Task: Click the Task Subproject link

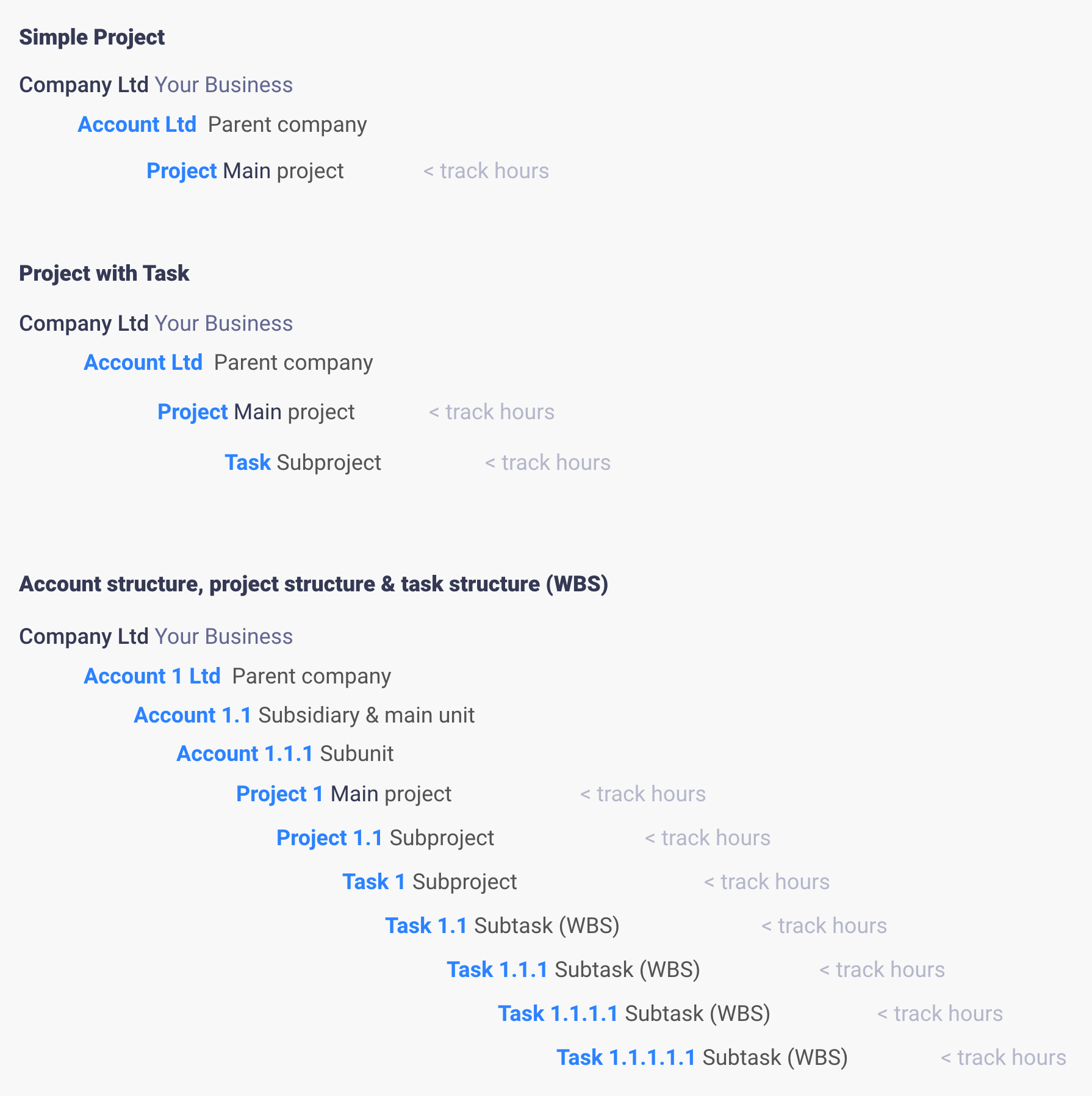Action: 248,463
